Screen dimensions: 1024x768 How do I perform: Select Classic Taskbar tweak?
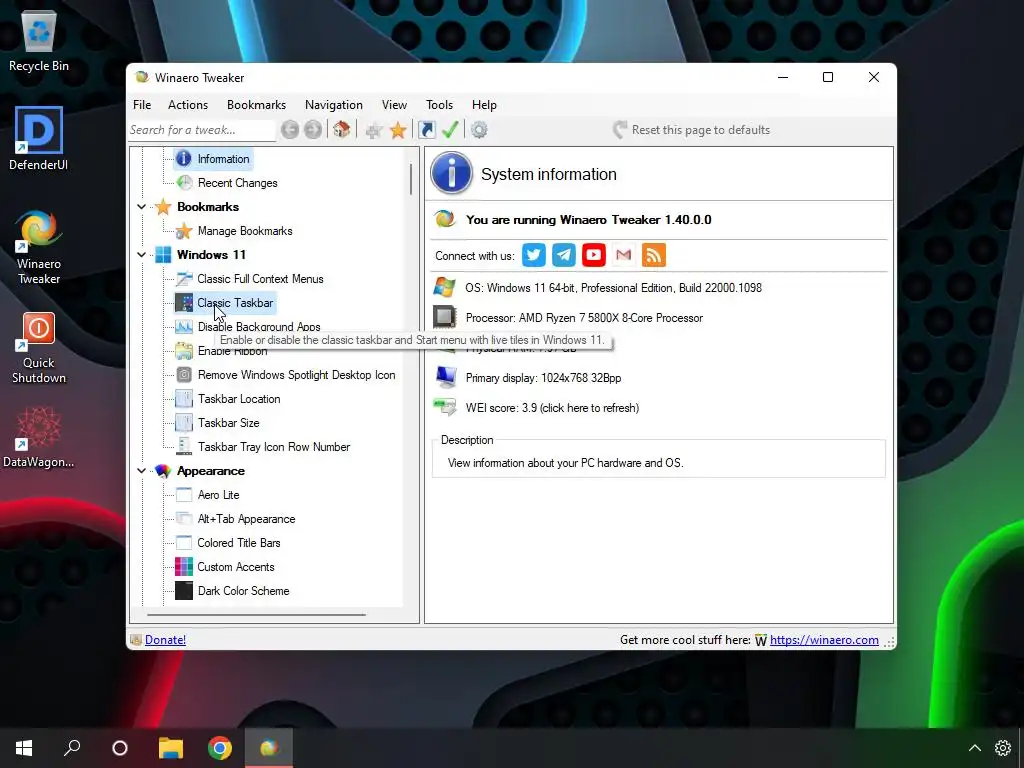[x=235, y=303]
